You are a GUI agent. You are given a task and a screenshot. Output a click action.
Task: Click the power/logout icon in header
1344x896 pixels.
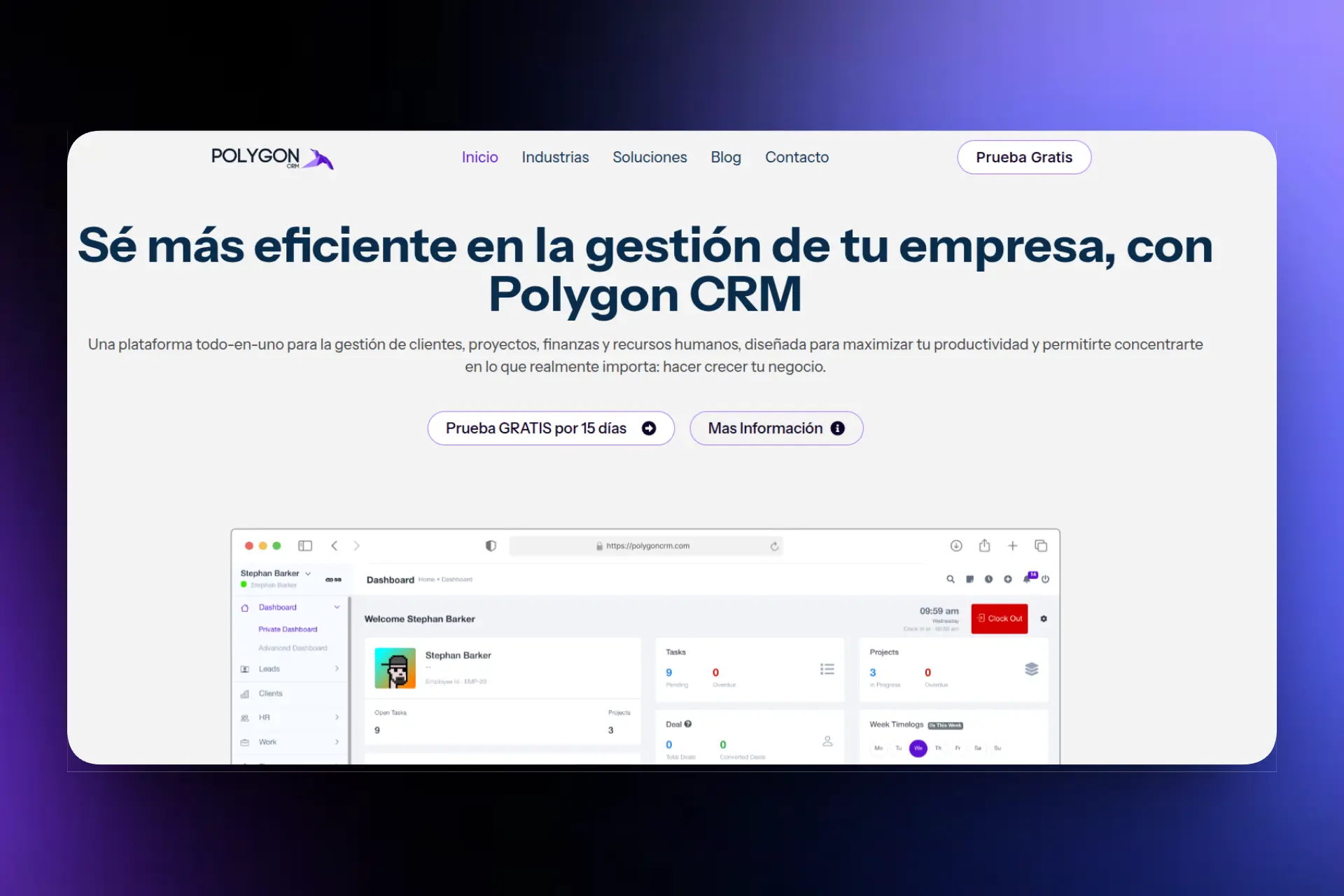[x=1045, y=579]
